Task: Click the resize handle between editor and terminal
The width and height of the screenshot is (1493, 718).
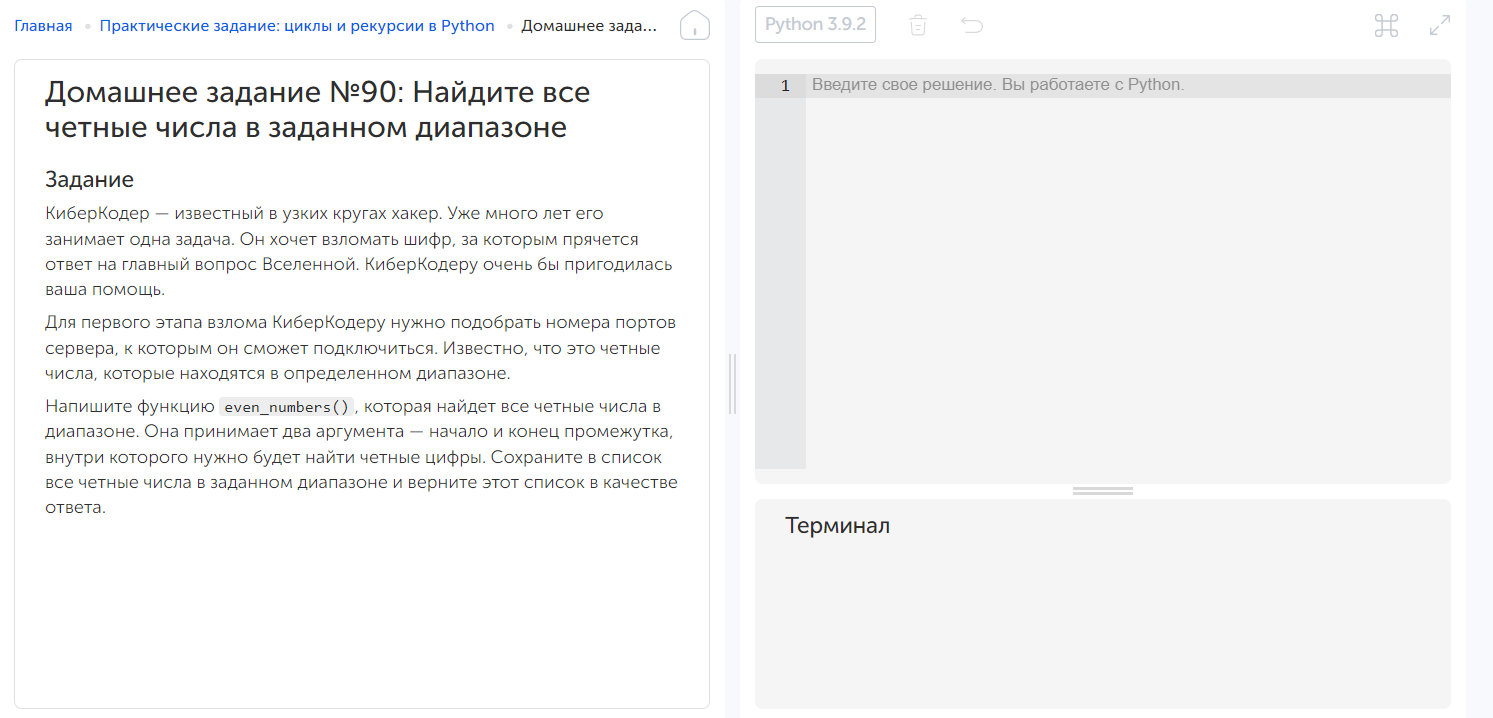Action: tap(1101, 489)
